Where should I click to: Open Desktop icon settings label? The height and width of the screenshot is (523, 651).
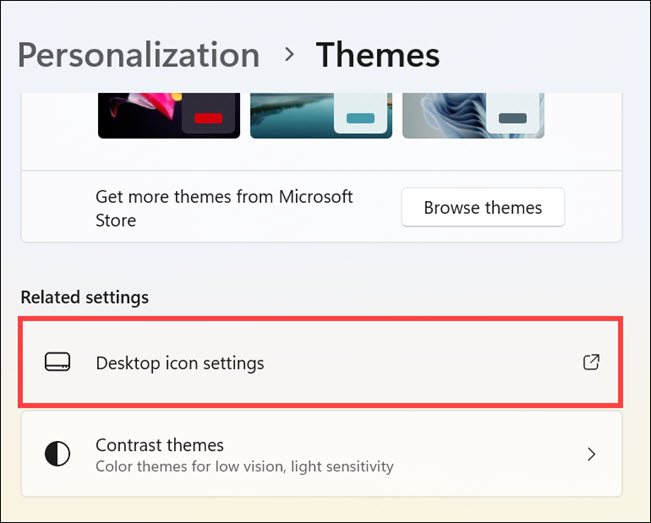pos(180,363)
